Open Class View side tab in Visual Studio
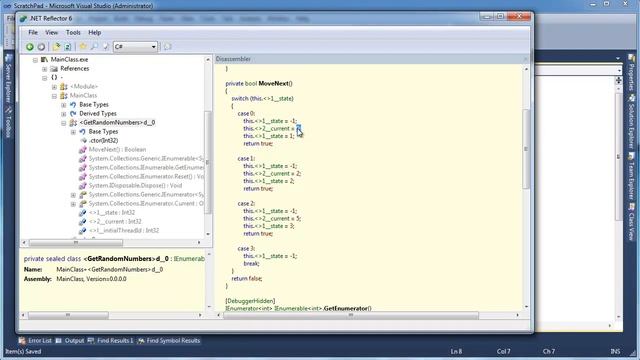The height and width of the screenshot is (360, 640). (631, 222)
